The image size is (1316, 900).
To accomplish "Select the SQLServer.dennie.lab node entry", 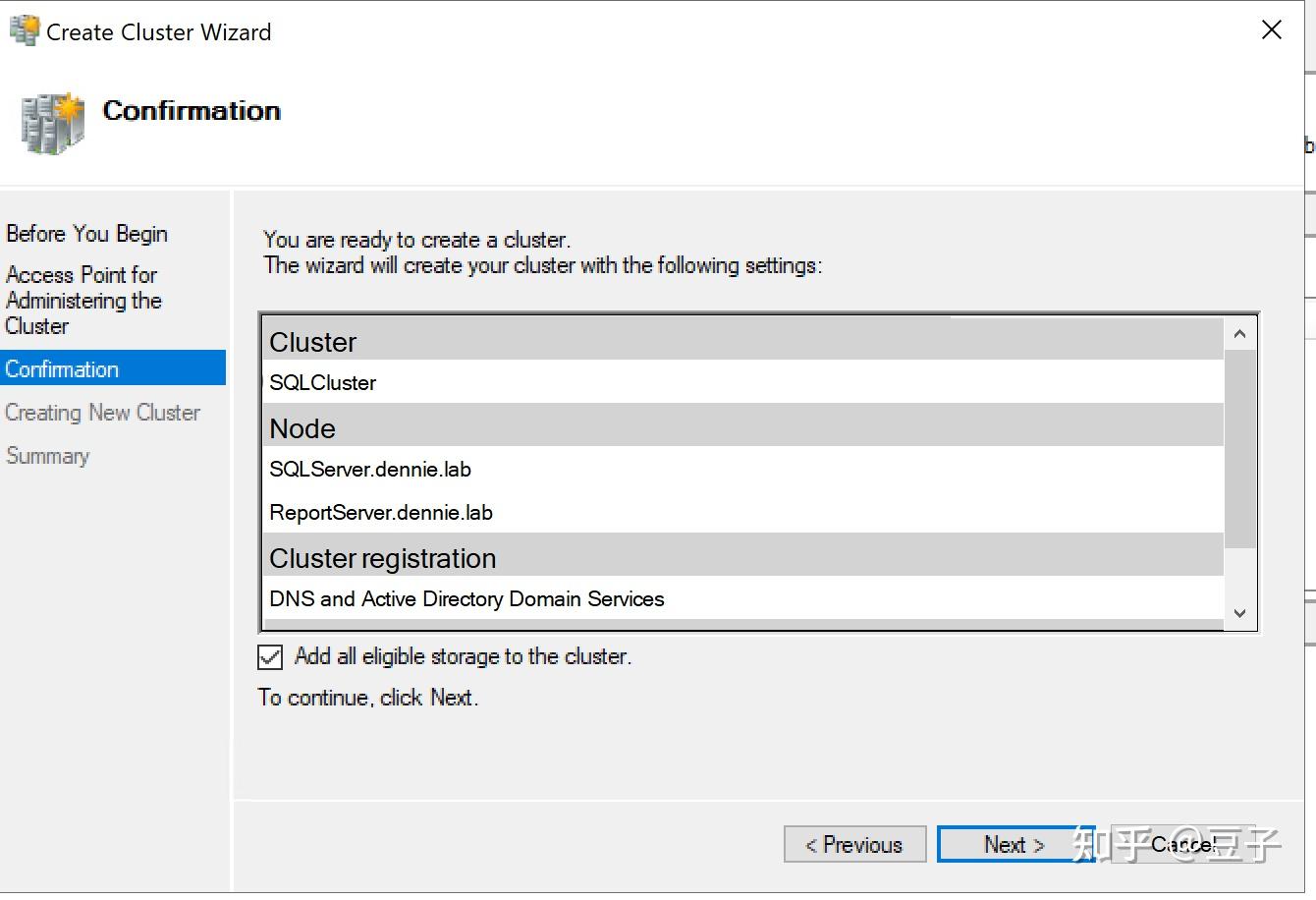I will click(370, 470).
